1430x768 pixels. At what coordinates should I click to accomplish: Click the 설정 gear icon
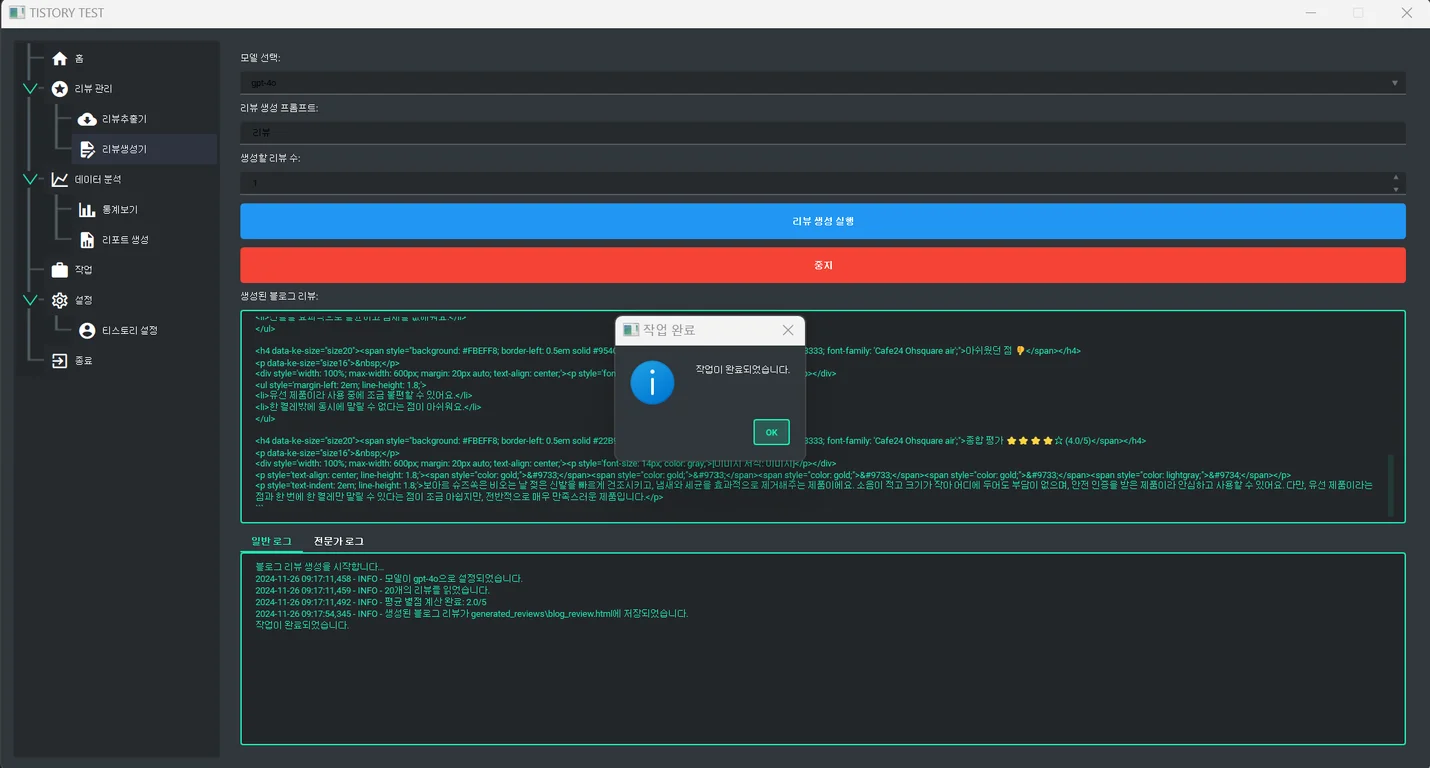60,300
